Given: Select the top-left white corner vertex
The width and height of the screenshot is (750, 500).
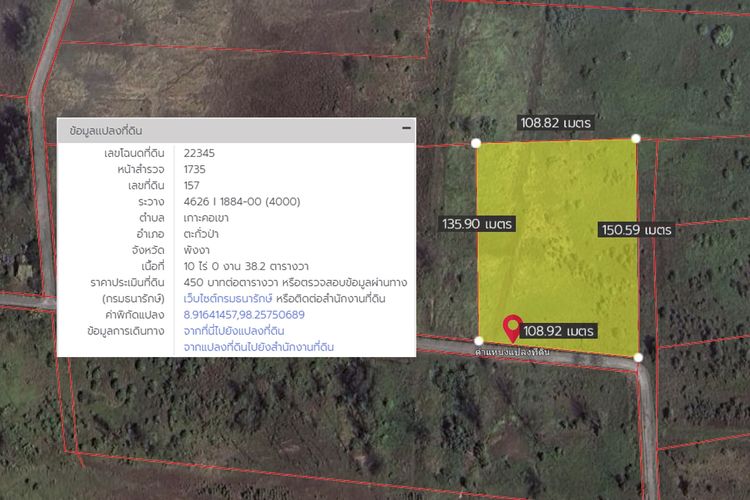Looking at the screenshot, I should [x=476, y=143].
